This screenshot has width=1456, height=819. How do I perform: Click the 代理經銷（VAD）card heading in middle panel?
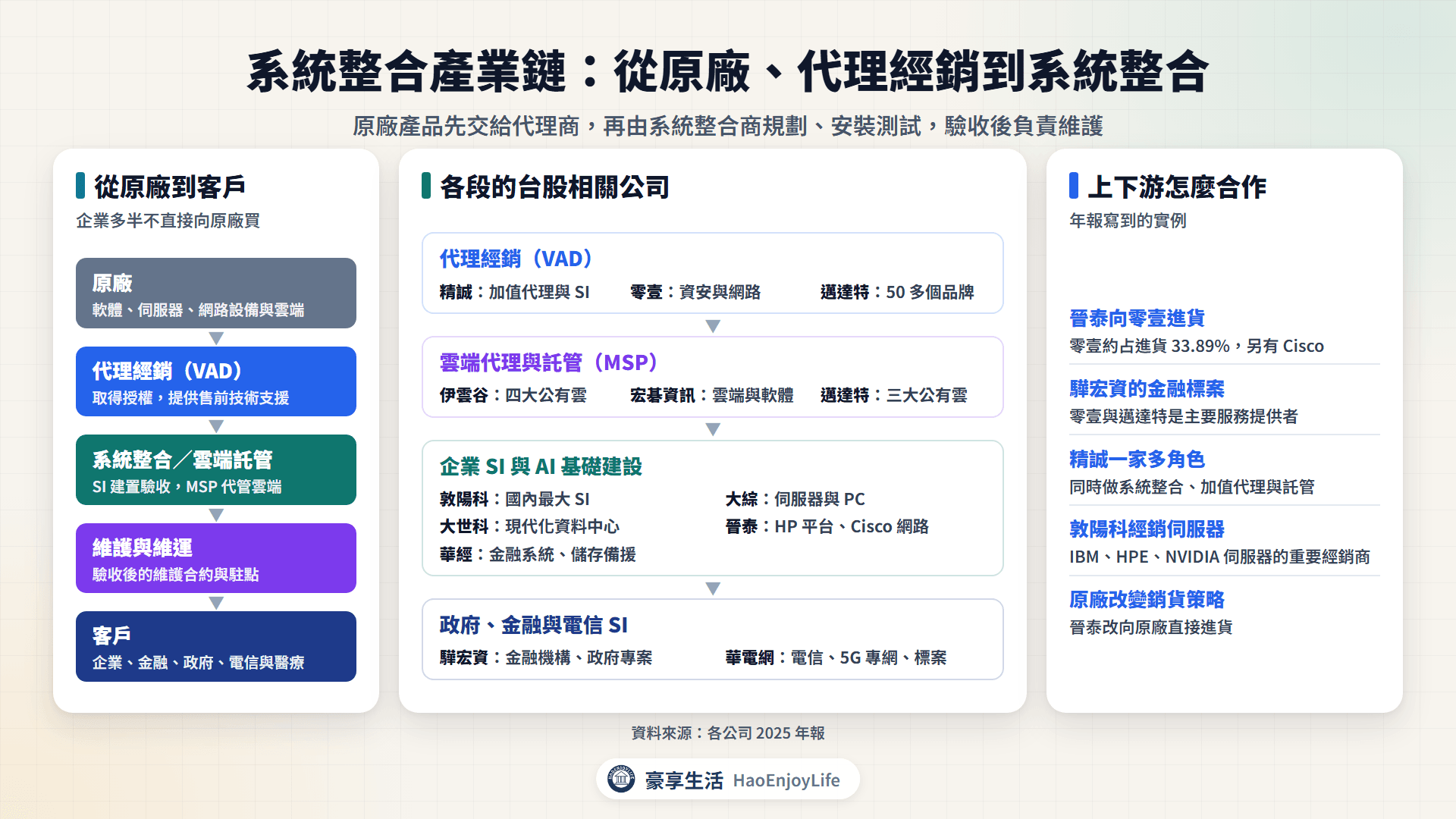click(x=516, y=259)
